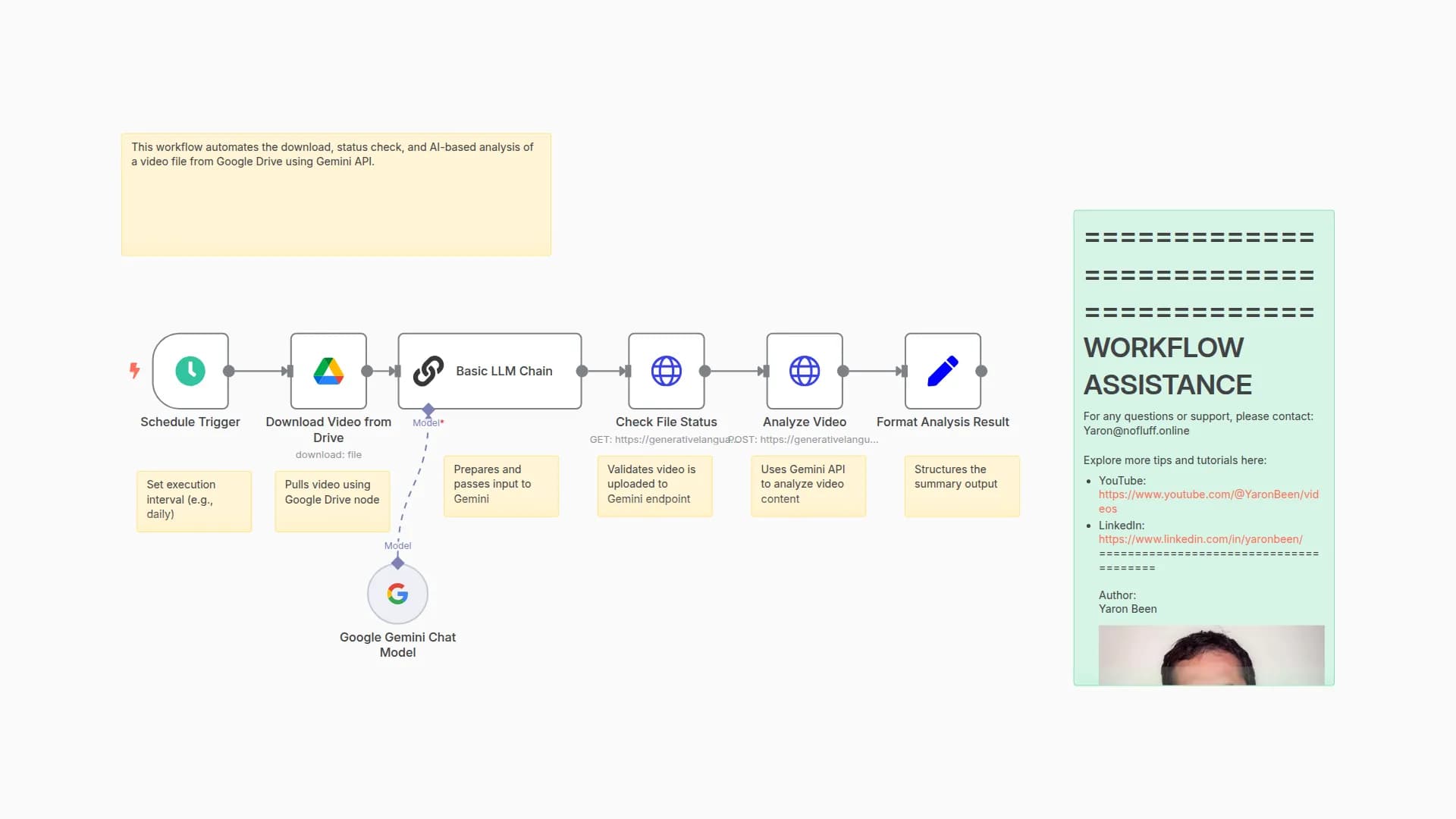Click the Format Analysis Result output connector
1456x819 pixels.
tap(981, 371)
